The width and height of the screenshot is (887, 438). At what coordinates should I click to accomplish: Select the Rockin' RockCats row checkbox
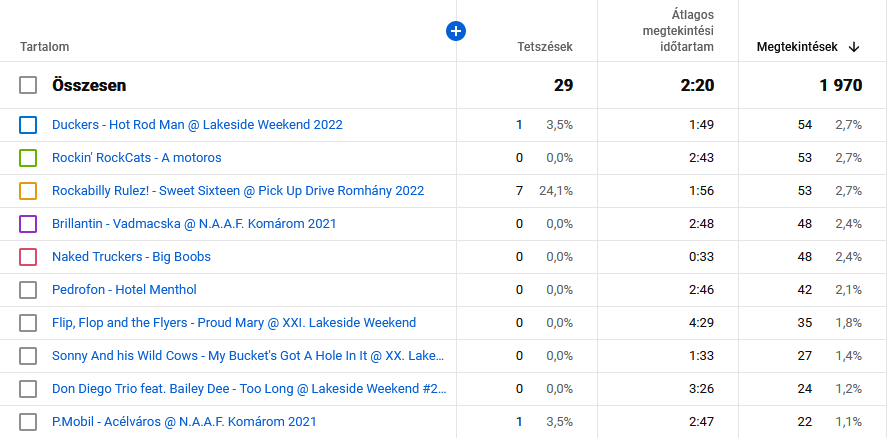[28, 158]
